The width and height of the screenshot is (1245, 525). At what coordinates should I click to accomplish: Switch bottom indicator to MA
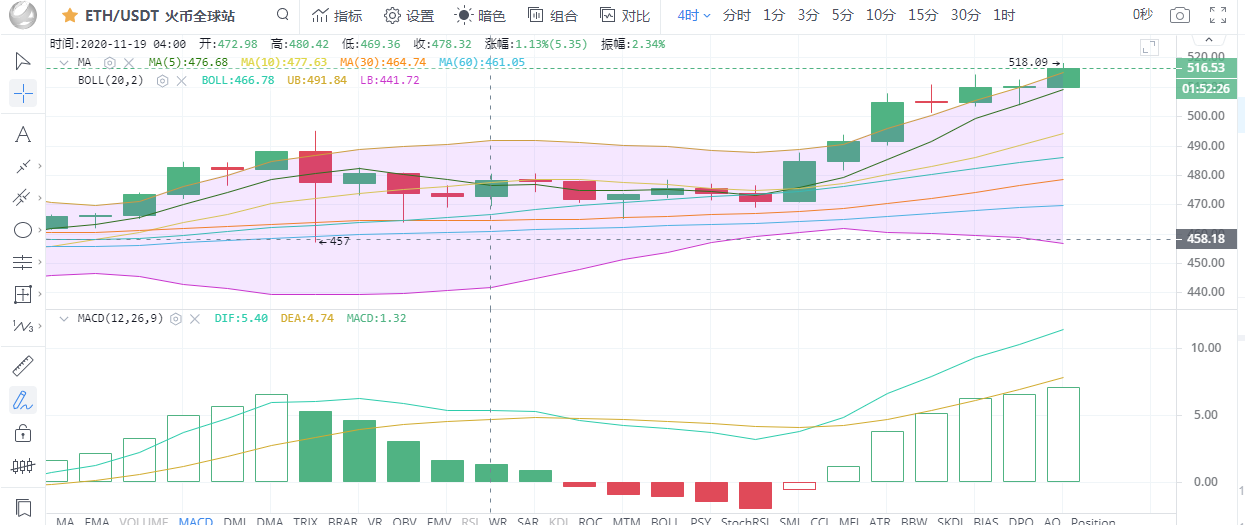(x=65, y=521)
